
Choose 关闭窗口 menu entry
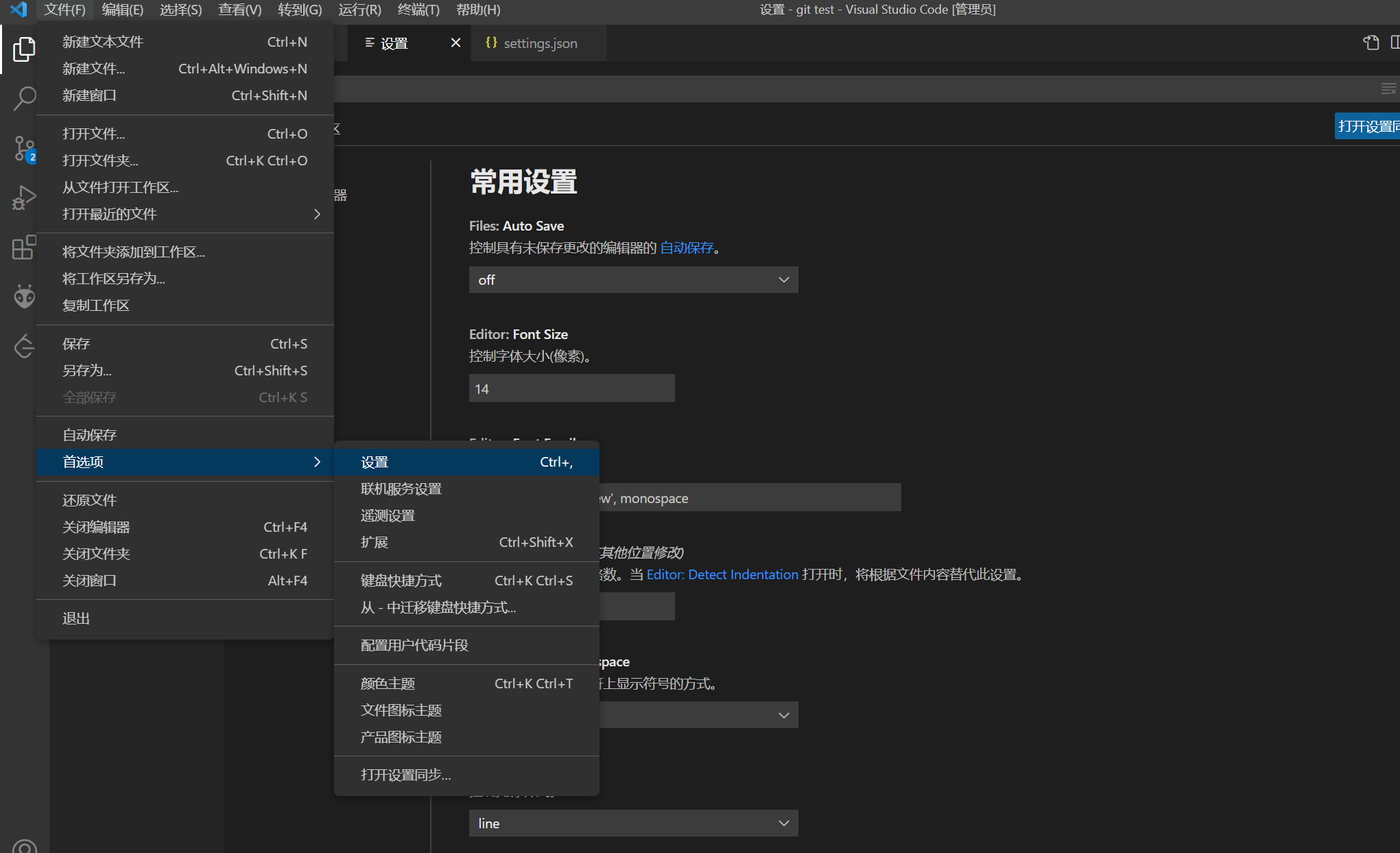[185, 581]
